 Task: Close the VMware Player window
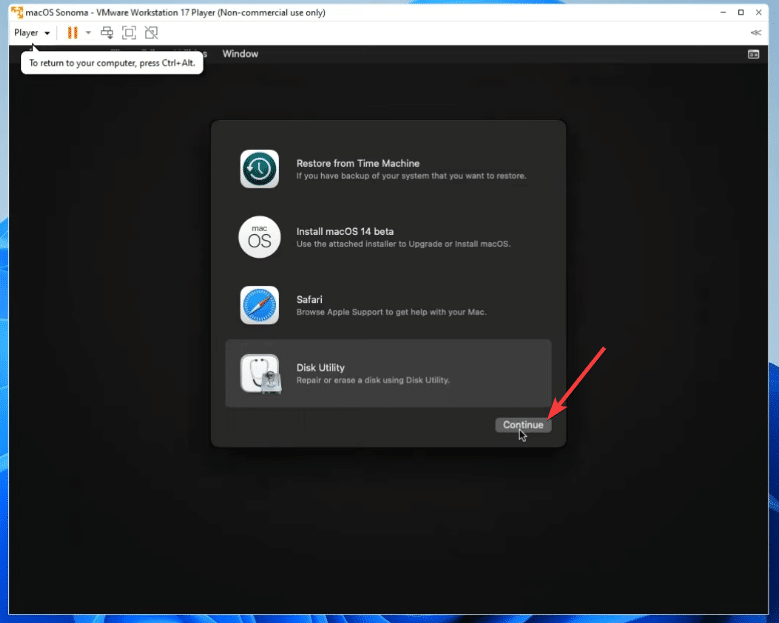[759, 12]
